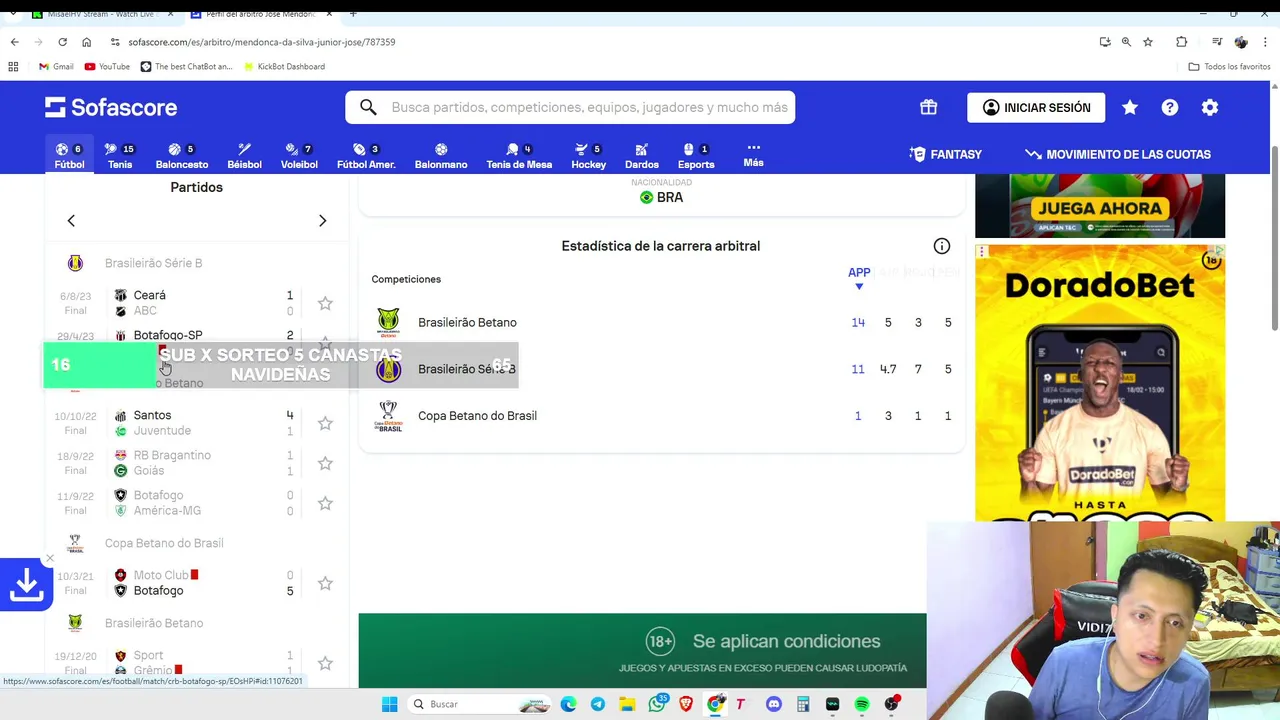
Task: Open Copa Betano do Brasil league header
Action: 196,543
